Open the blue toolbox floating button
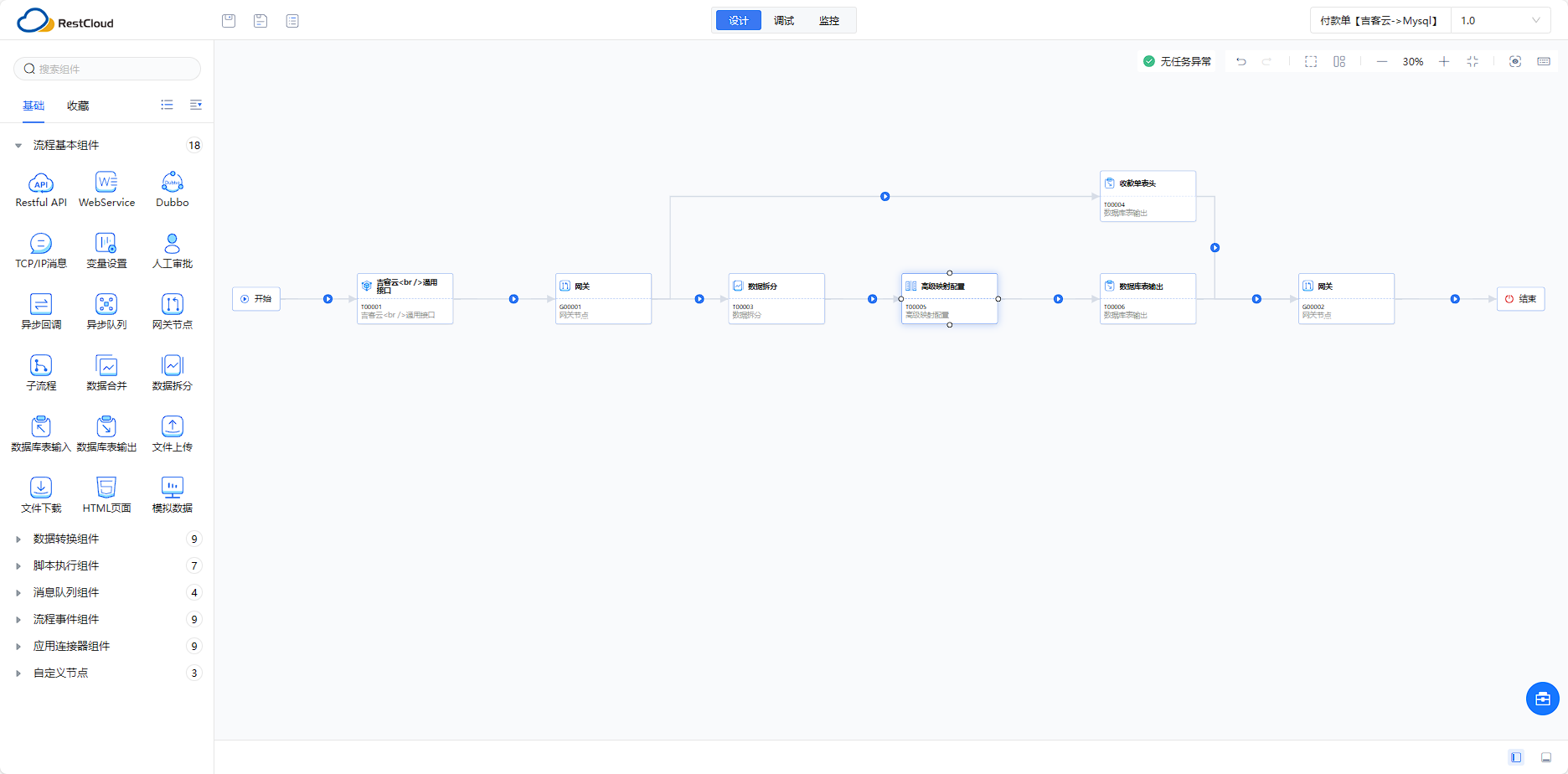This screenshot has height=774, width=1568. point(1542,699)
